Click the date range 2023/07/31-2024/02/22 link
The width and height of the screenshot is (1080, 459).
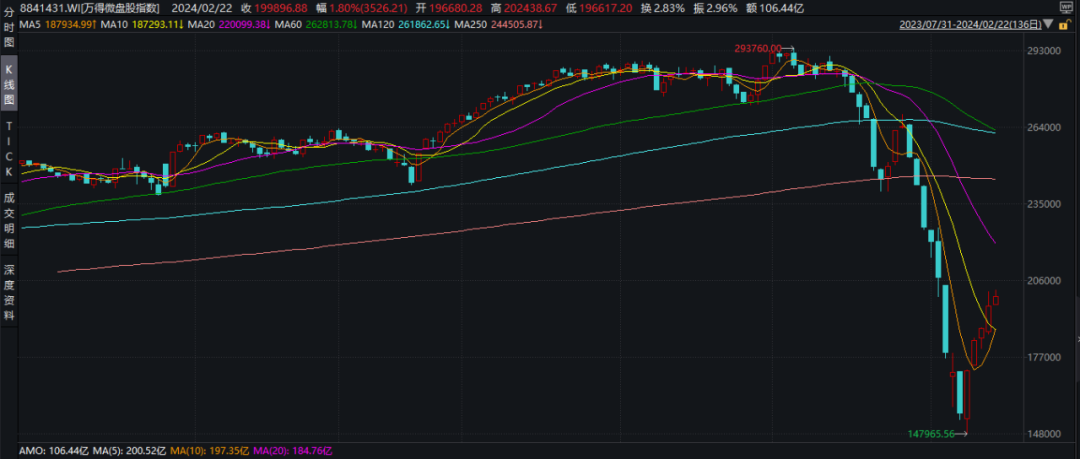[959, 24]
